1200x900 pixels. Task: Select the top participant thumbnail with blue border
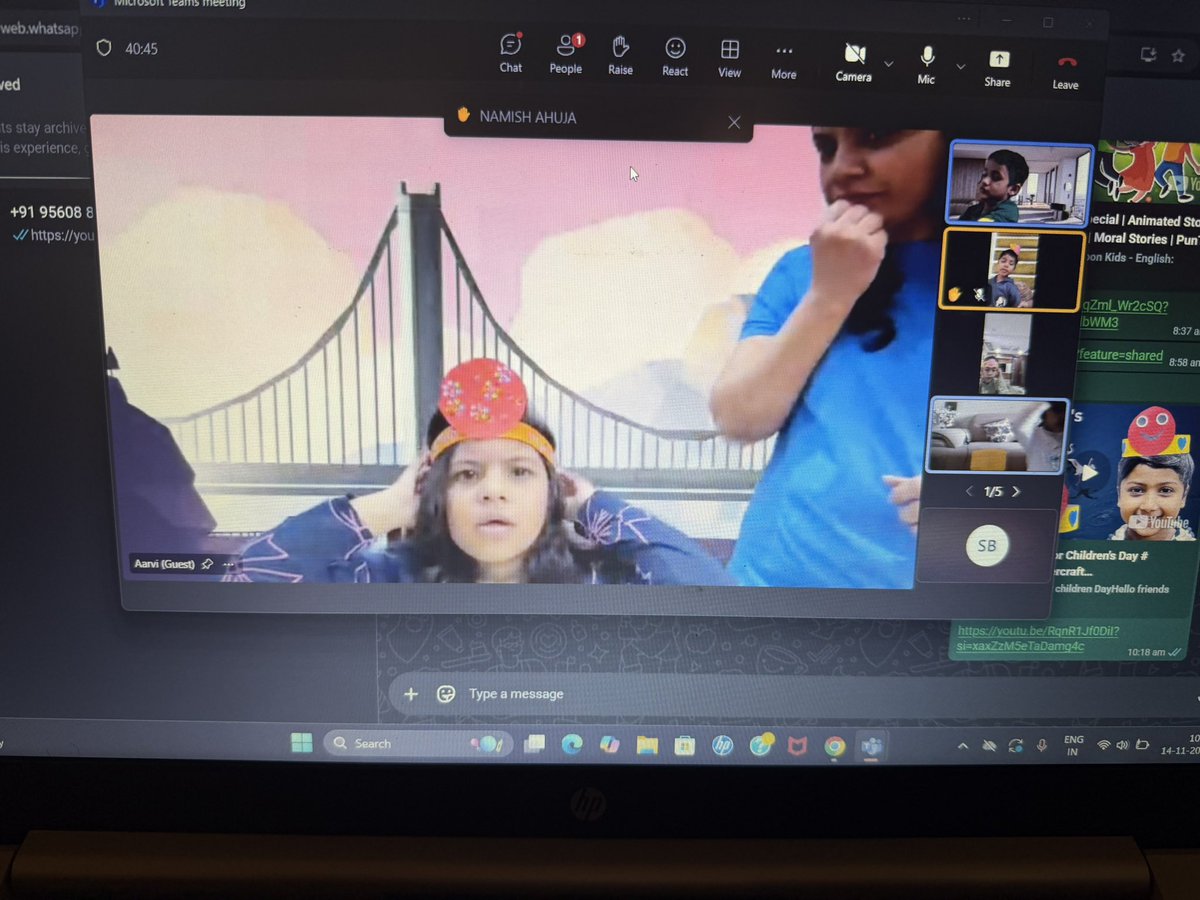click(x=1019, y=184)
